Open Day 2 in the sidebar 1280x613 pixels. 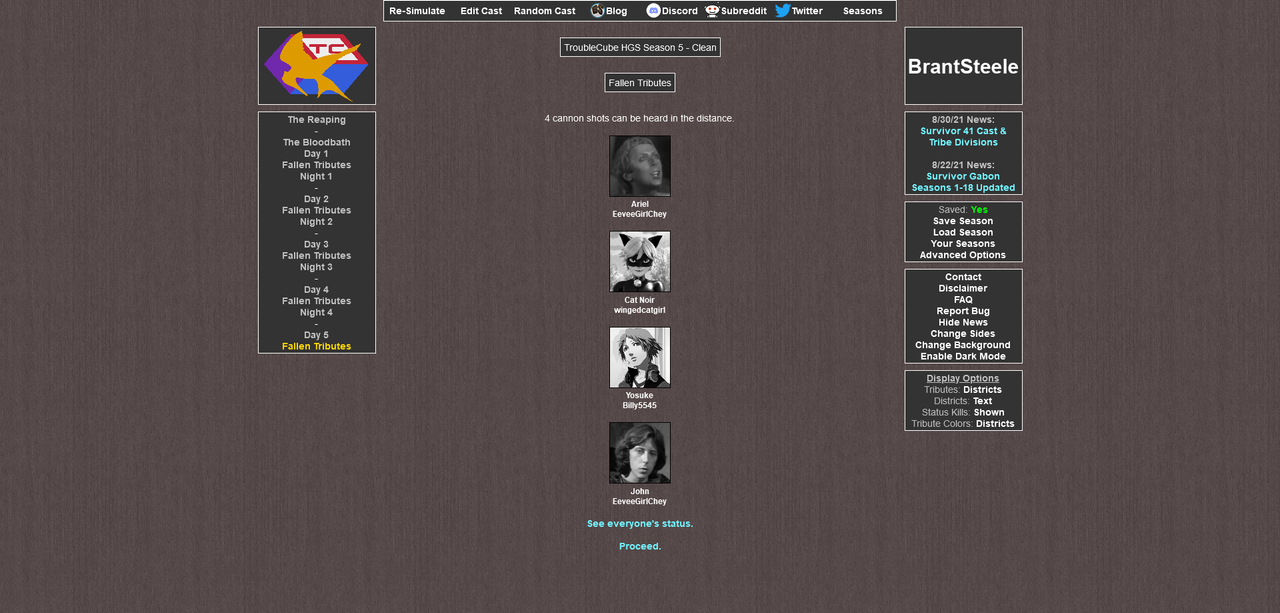coord(317,199)
